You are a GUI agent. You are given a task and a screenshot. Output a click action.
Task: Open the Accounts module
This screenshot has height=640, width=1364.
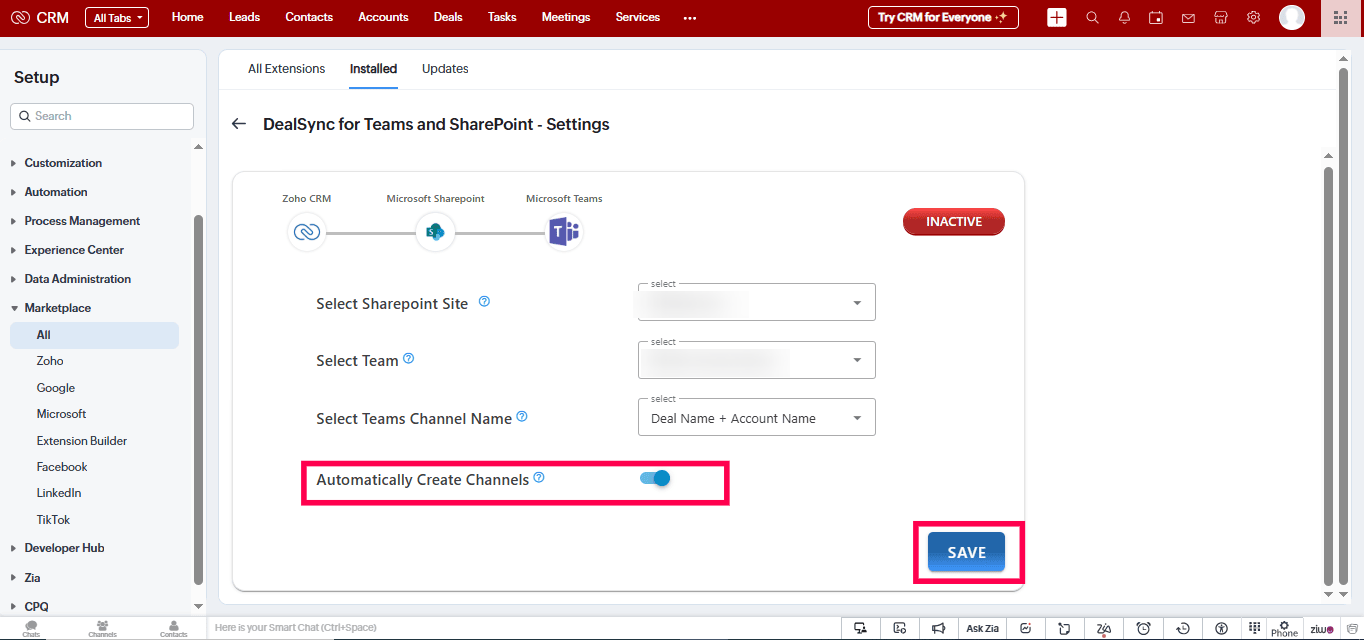click(383, 17)
